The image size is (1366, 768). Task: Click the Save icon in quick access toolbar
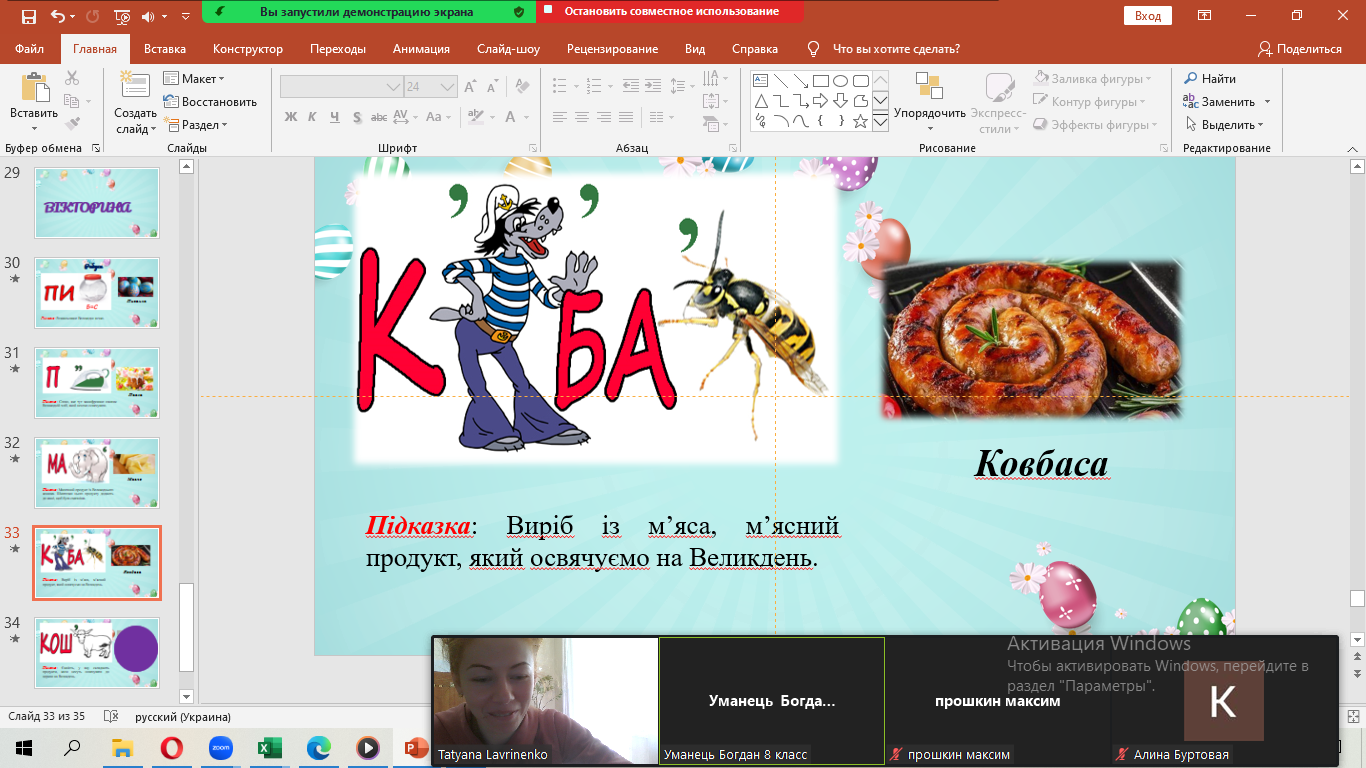coord(27,16)
